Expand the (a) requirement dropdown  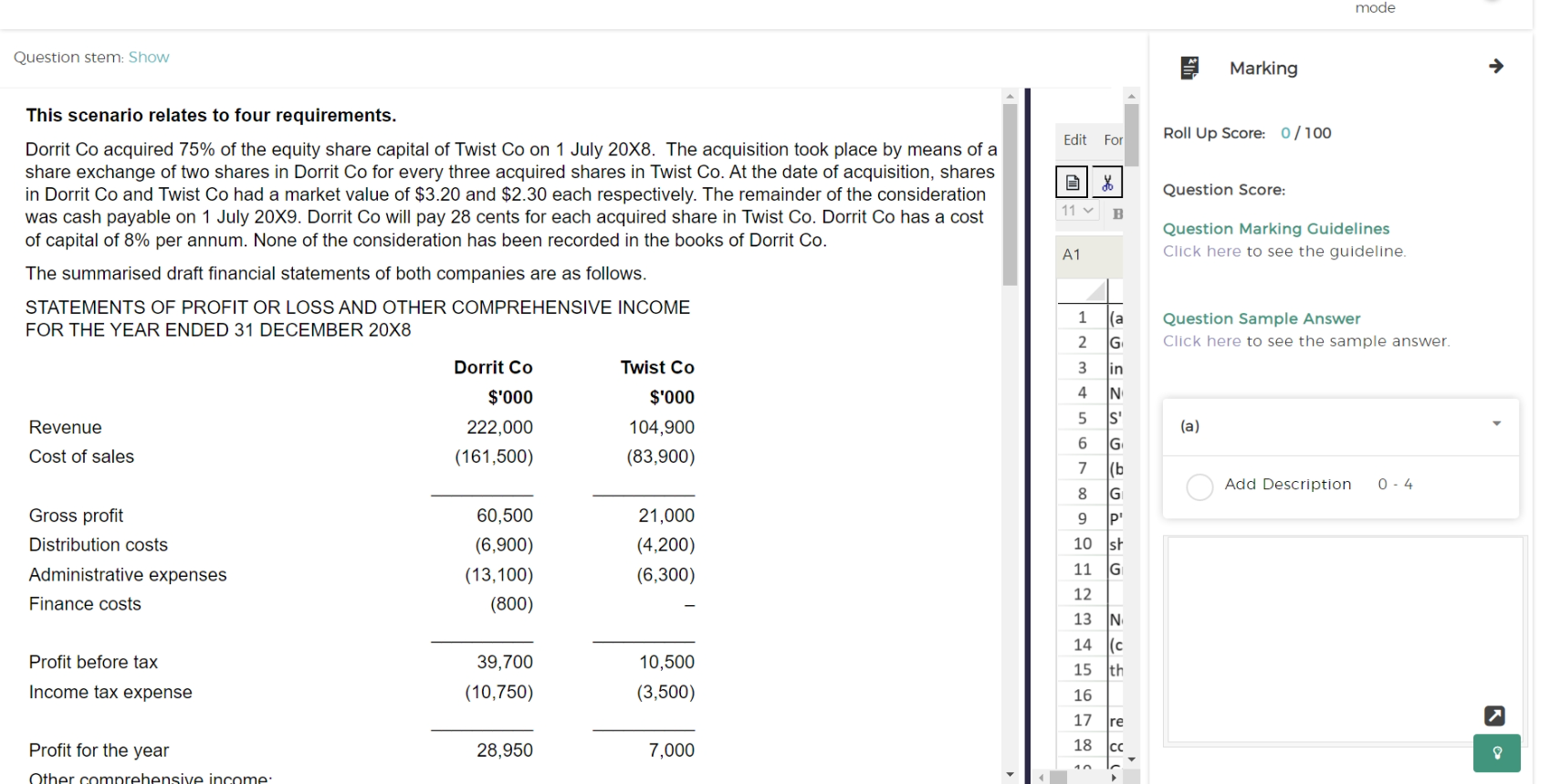pos(1496,423)
